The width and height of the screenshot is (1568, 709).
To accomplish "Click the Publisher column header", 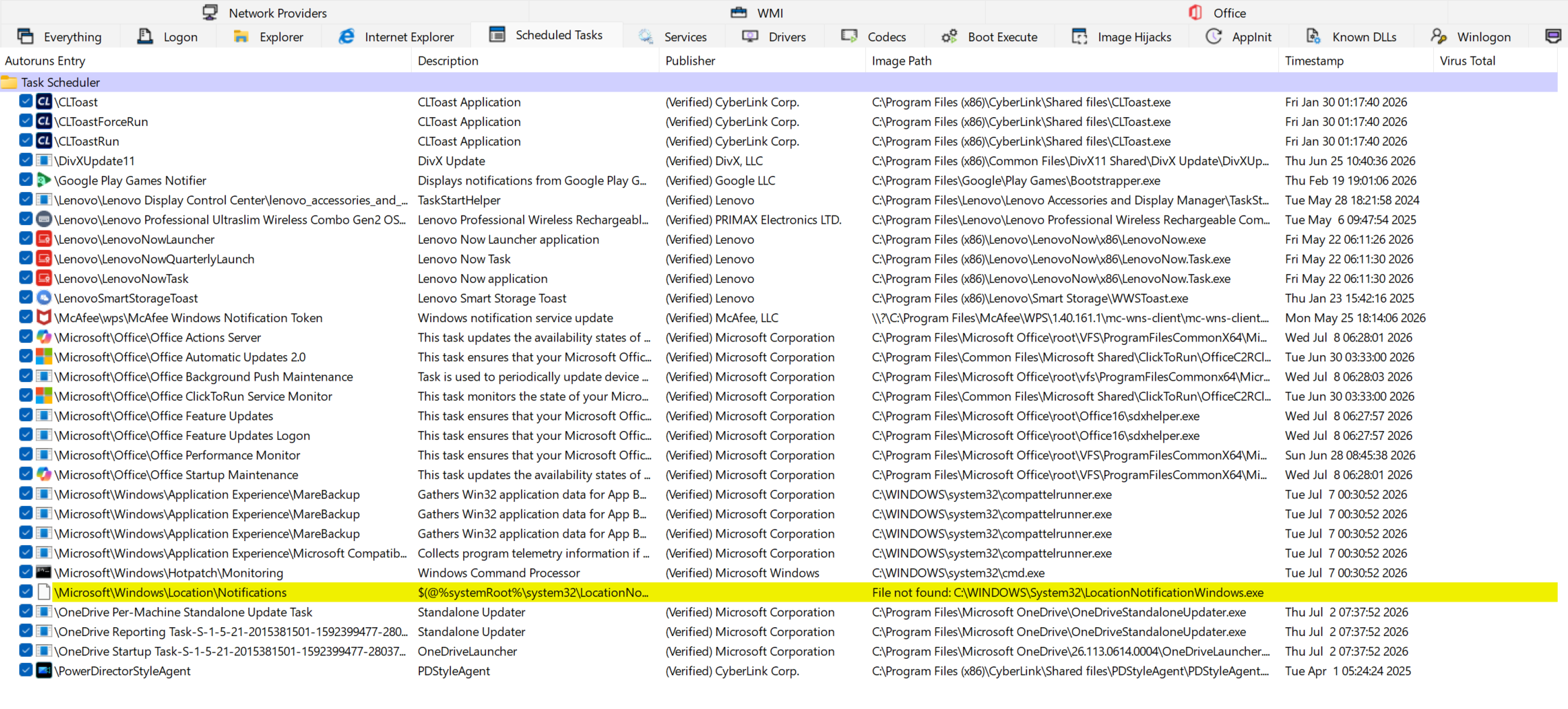I will coord(763,61).
